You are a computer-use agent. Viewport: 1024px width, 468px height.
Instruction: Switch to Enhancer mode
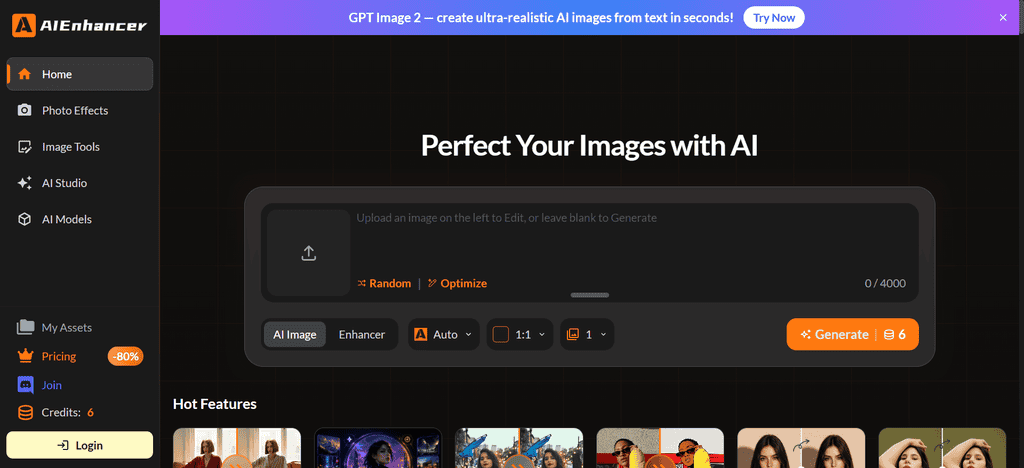362,334
